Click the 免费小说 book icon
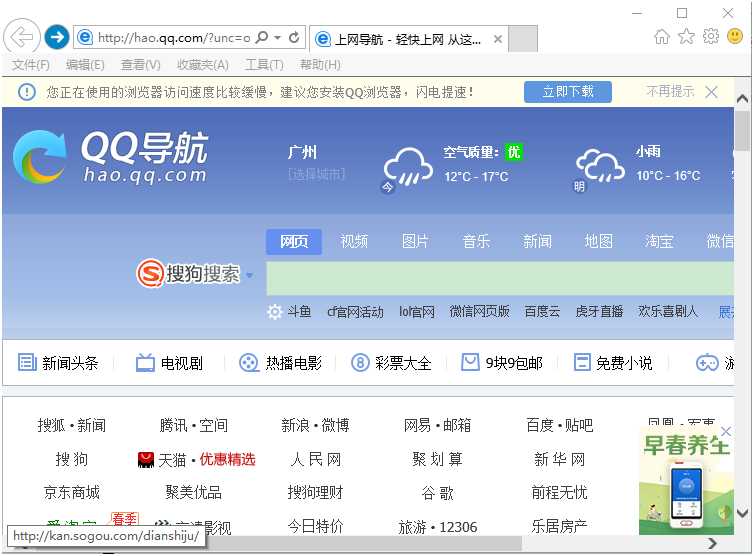The image size is (754, 556). pyautogui.click(x=582, y=362)
